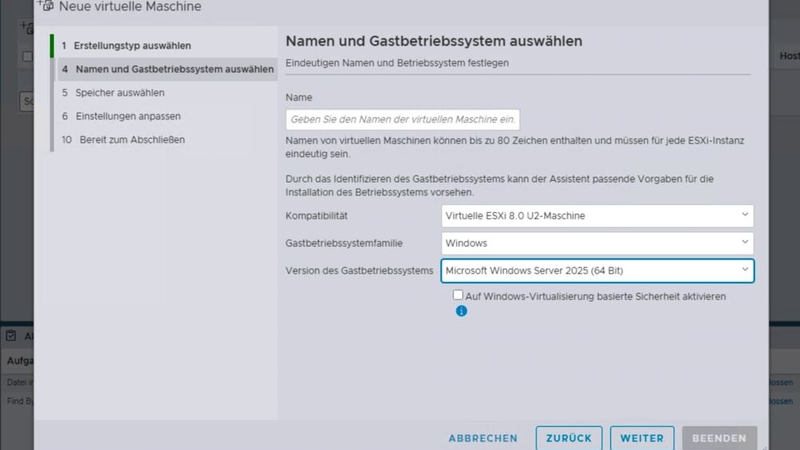Click Weiter to continue the wizard
This screenshot has width=800, height=450.
pyautogui.click(x=641, y=438)
